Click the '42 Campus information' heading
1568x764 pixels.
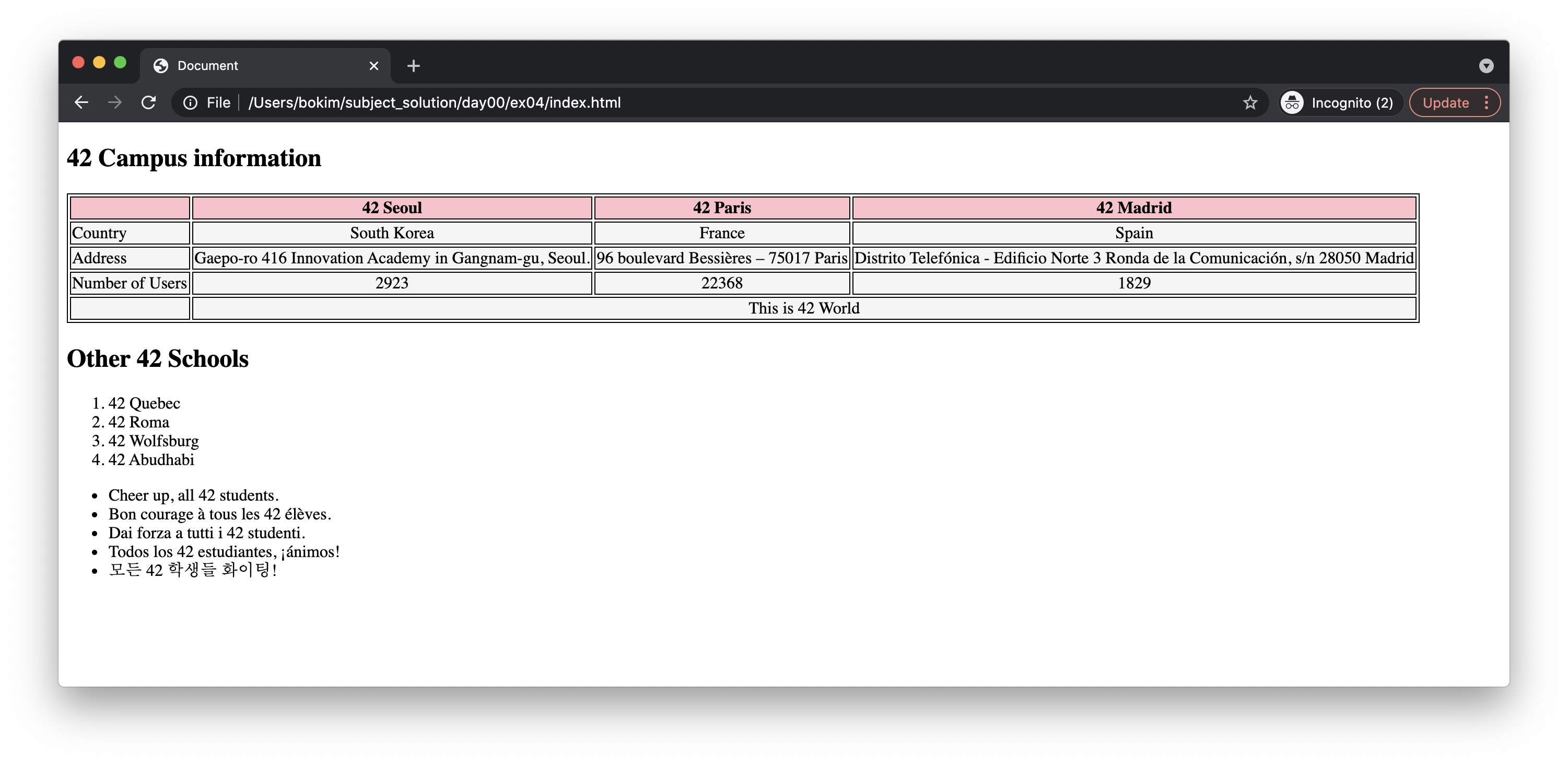194,158
